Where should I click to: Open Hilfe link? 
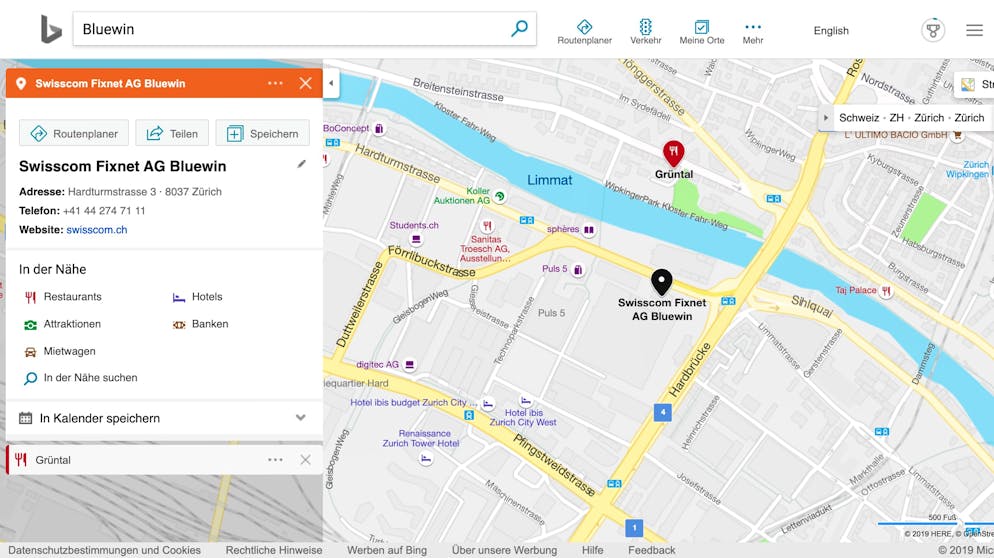[x=593, y=550]
